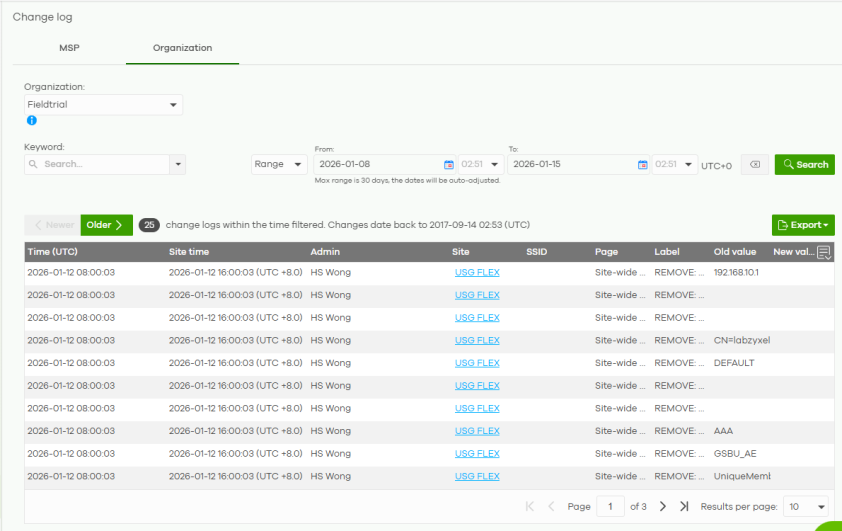Open the column settings icon in table header
This screenshot has width=842, height=531.
(x=824, y=252)
